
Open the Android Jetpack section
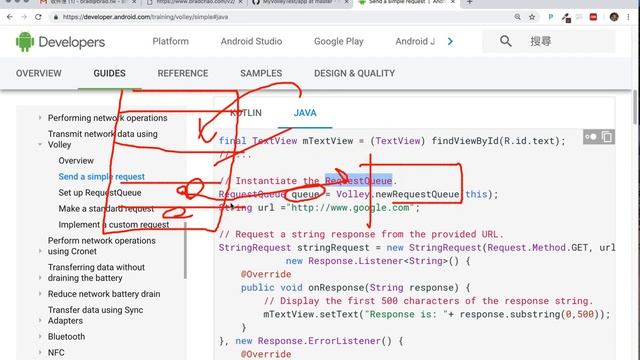415,41
